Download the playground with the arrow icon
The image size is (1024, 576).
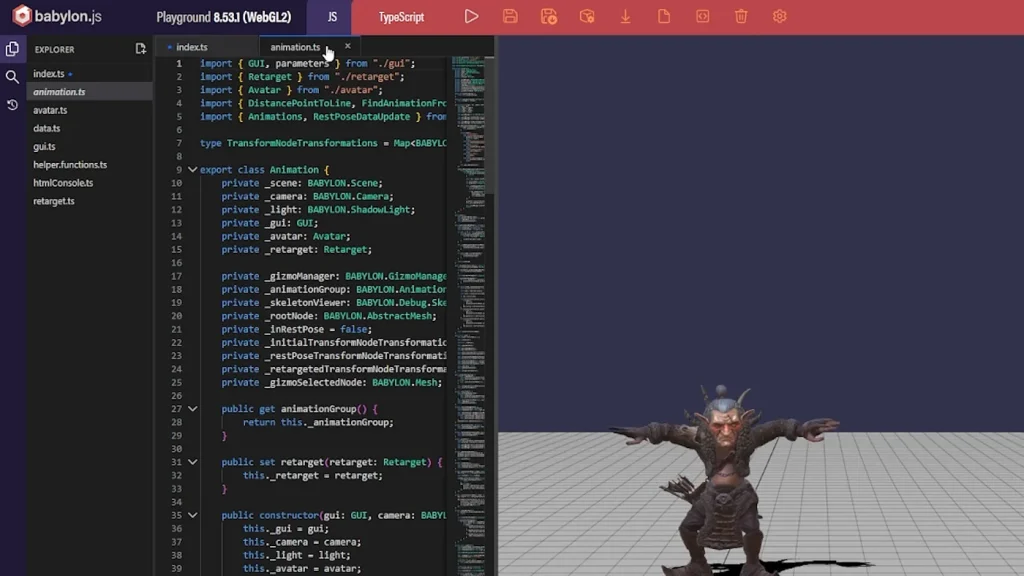[625, 17]
